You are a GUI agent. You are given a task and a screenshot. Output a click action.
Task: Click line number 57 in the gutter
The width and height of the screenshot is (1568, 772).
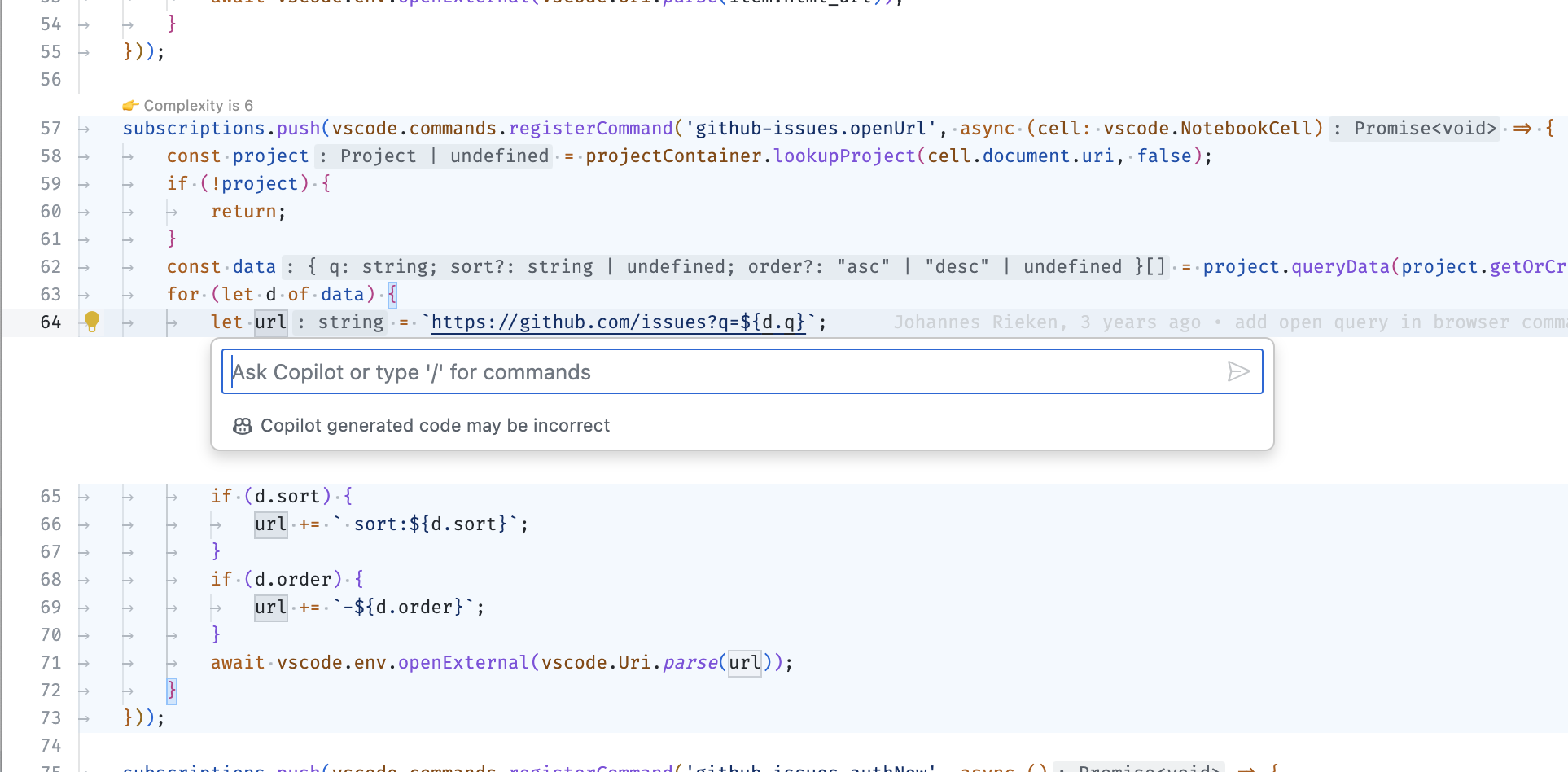click(x=50, y=128)
